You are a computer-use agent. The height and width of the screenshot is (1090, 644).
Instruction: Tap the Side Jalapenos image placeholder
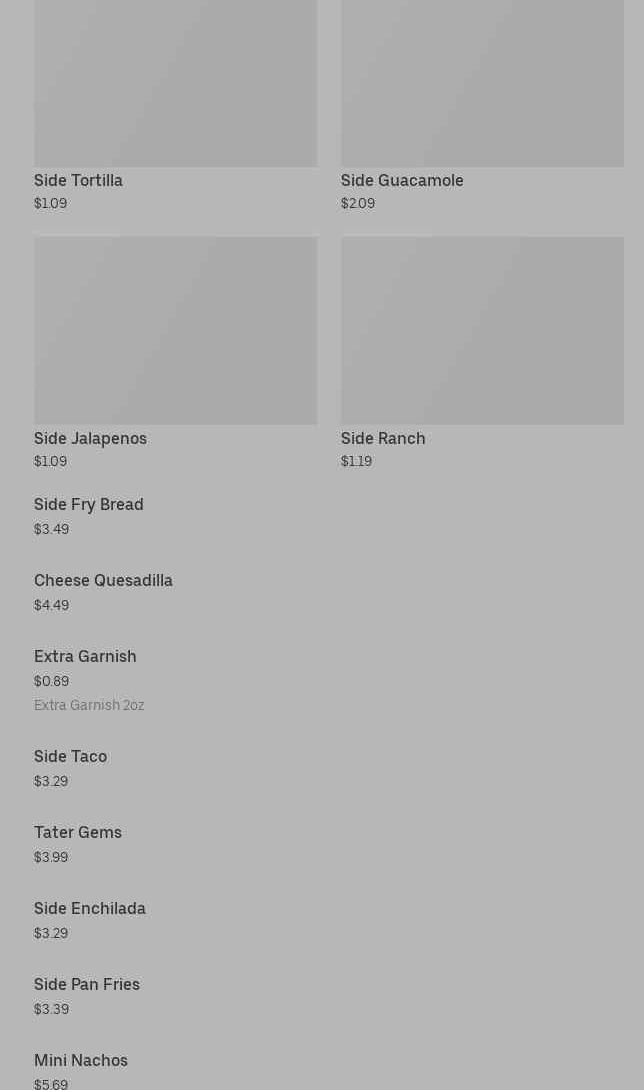coord(175,330)
